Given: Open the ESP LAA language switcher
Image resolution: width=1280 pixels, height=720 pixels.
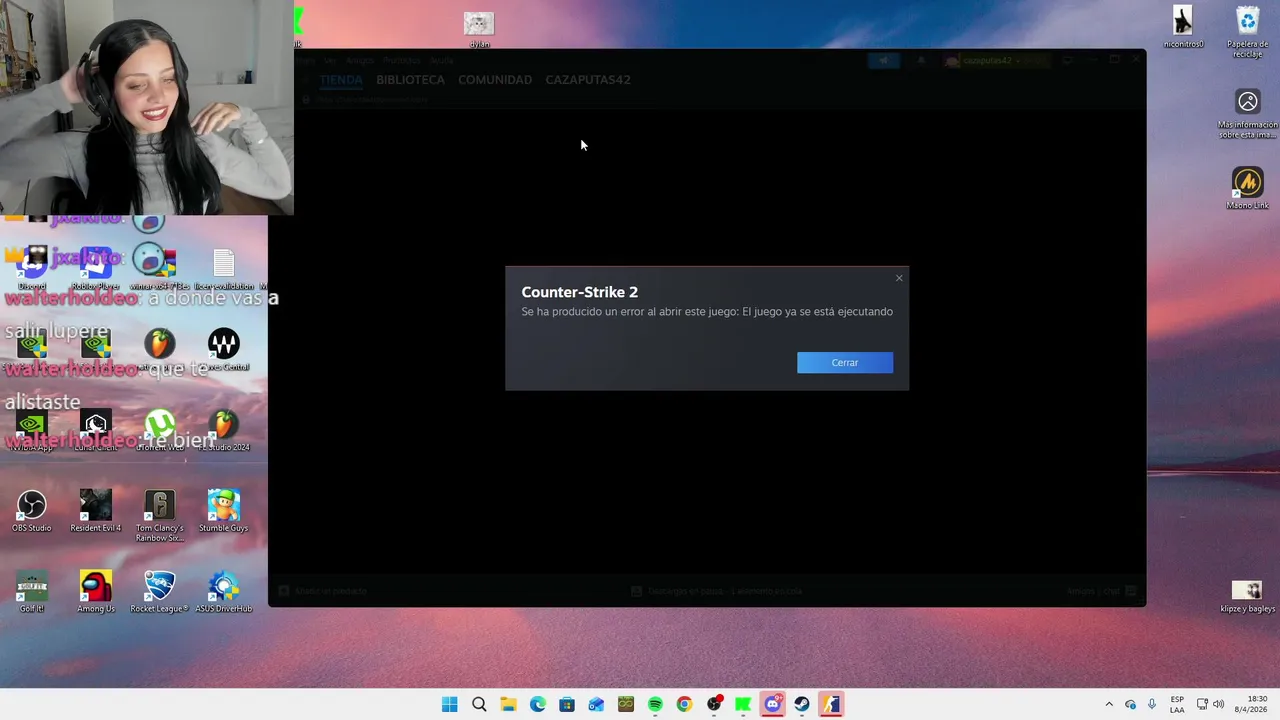Looking at the screenshot, I should tap(1177, 704).
